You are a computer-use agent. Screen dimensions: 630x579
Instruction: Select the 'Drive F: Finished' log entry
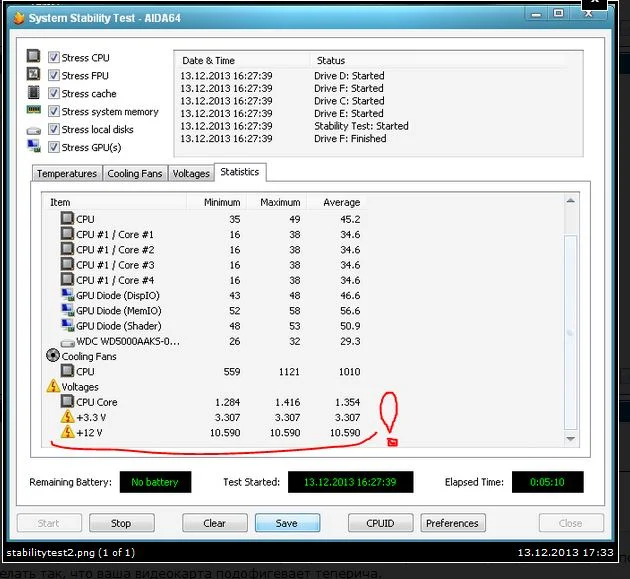pos(350,138)
